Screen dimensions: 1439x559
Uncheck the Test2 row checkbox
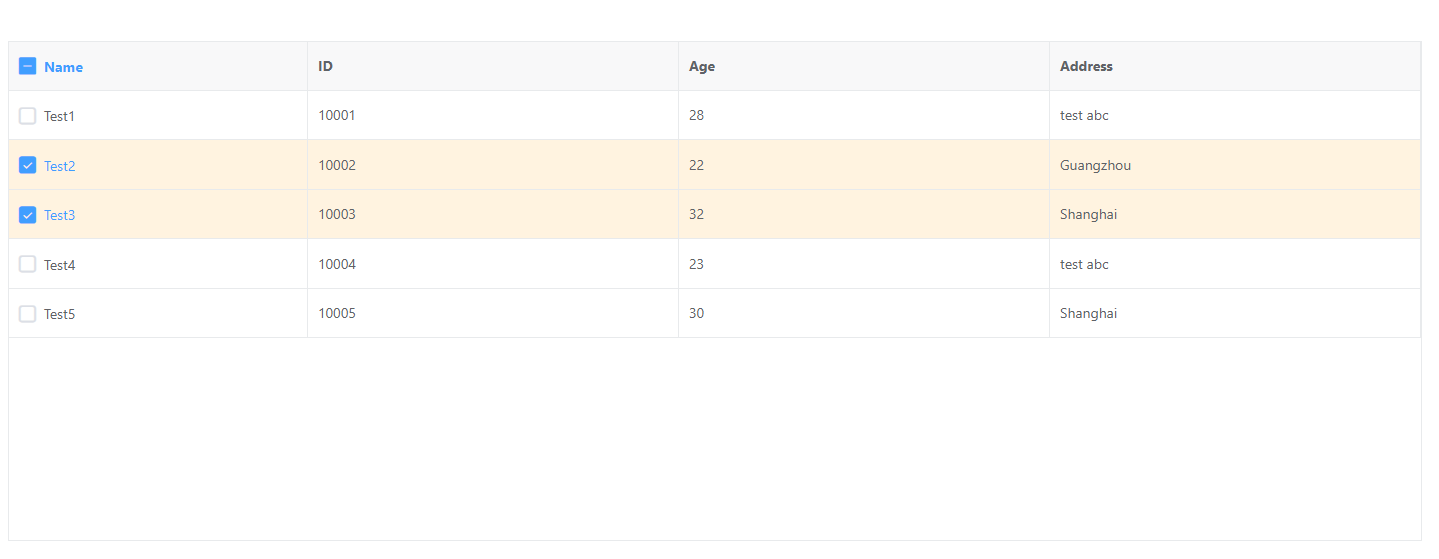(28, 165)
